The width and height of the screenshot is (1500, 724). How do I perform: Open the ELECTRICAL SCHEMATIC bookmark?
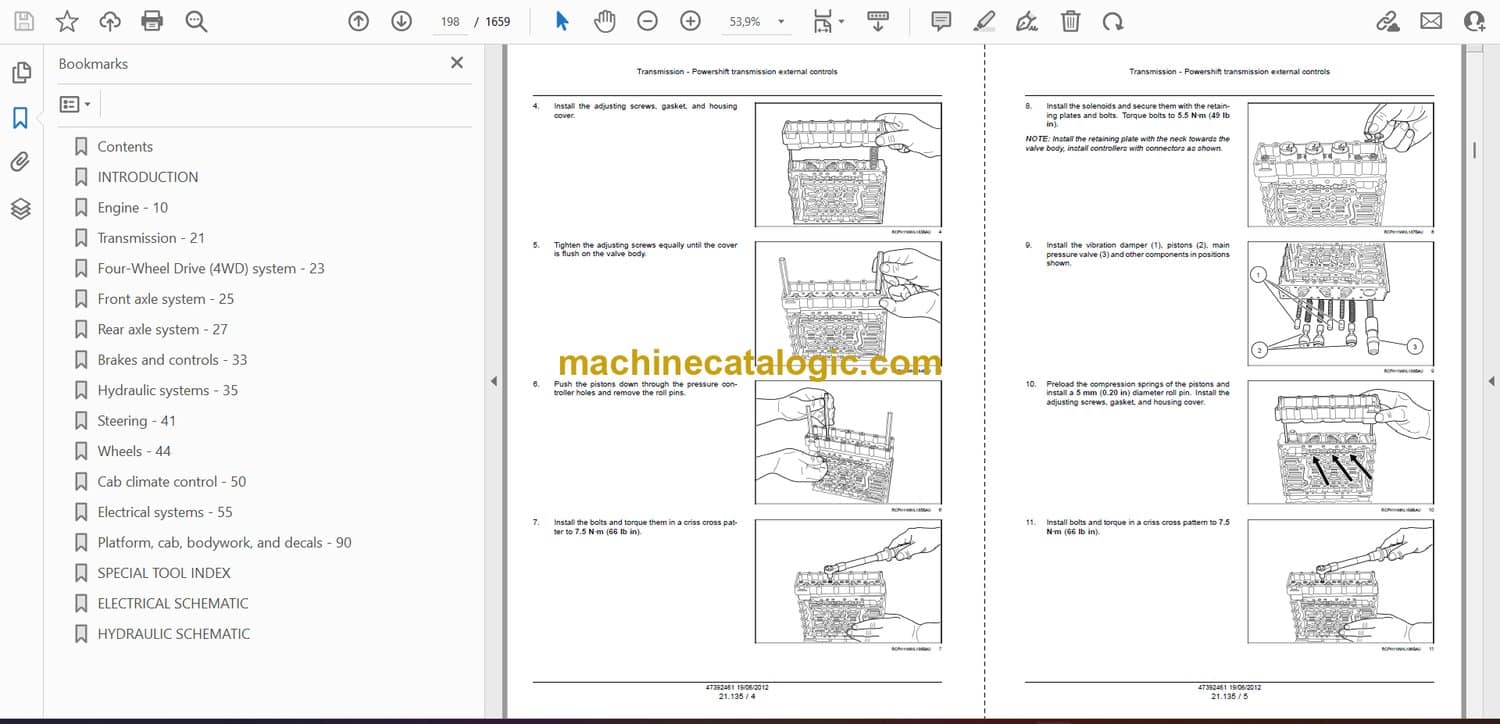click(x=174, y=604)
